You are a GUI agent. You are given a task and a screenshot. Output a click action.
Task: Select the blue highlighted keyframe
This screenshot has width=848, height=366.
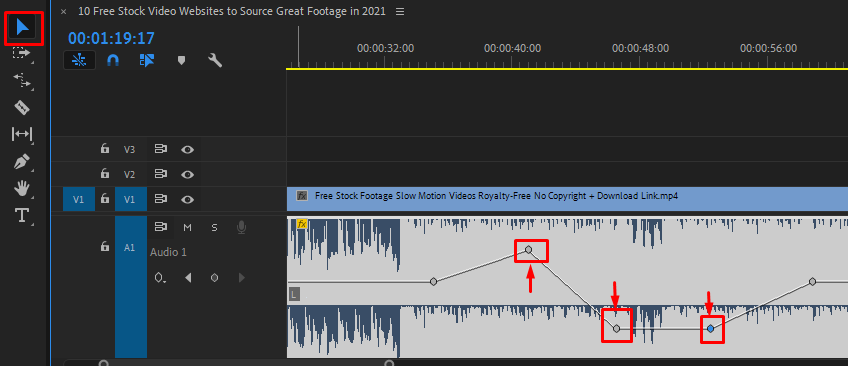[711, 328]
